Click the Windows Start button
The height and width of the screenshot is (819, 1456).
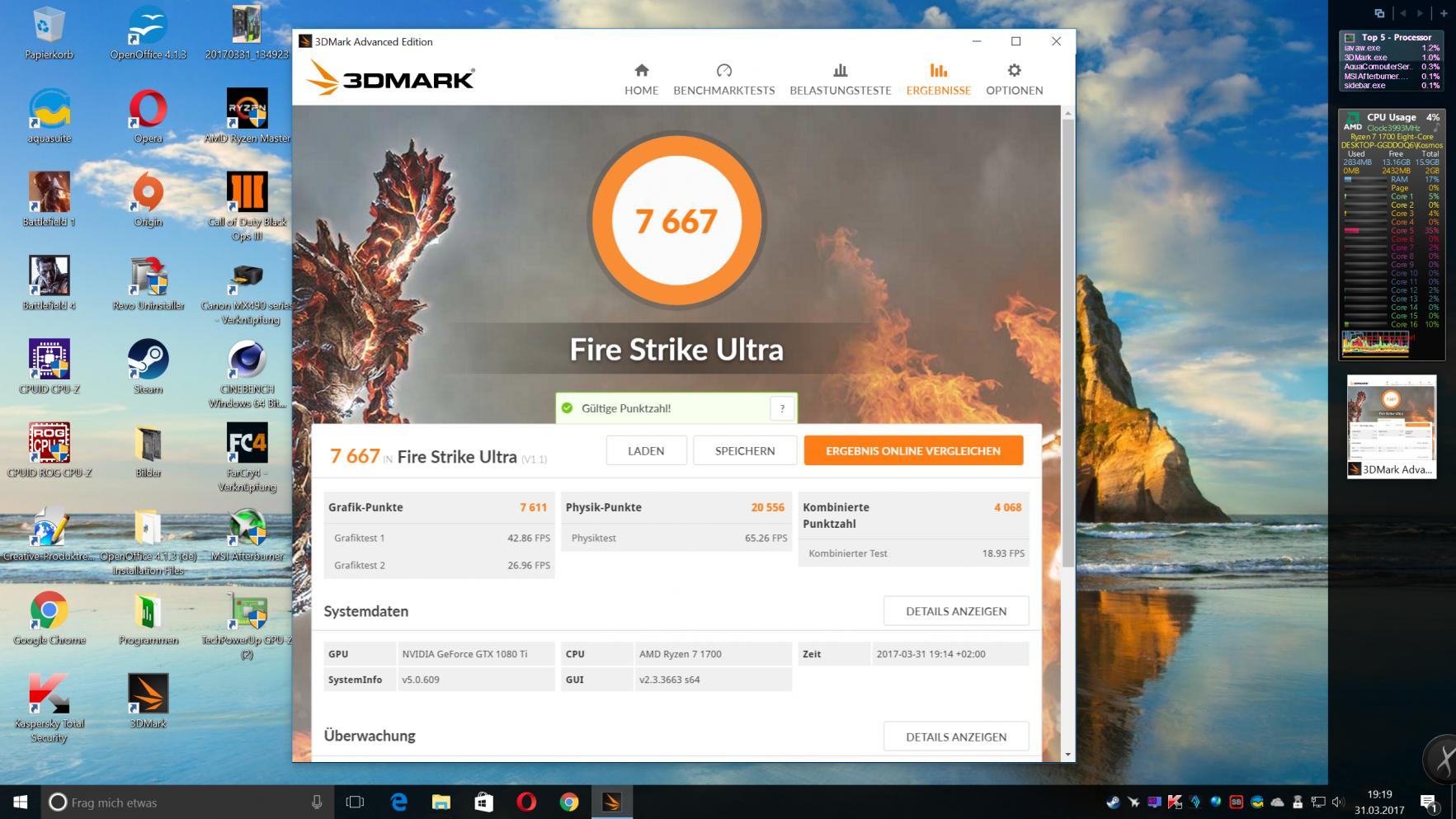(21, 802)
